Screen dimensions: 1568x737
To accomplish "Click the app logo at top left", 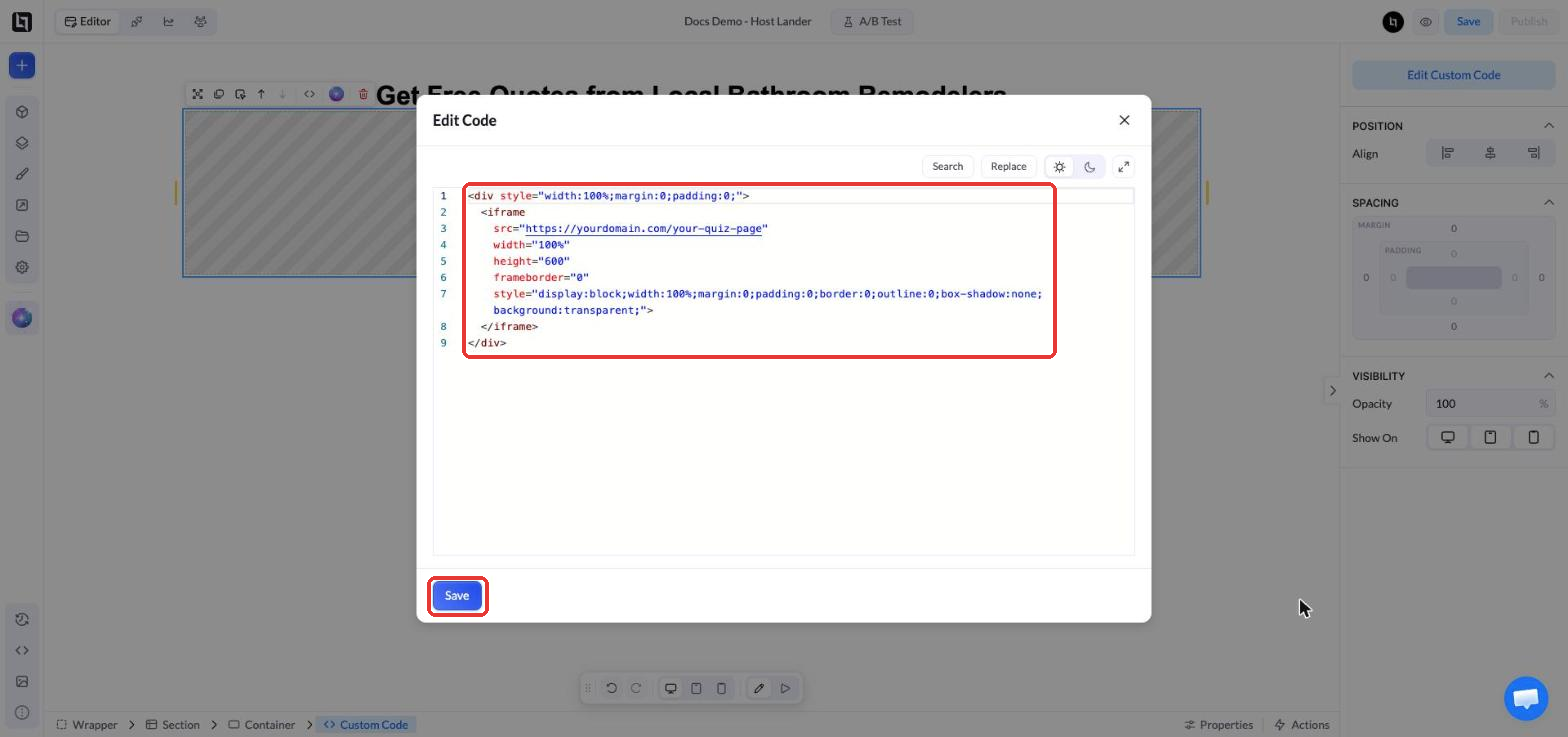I will [x=22, y=21].
